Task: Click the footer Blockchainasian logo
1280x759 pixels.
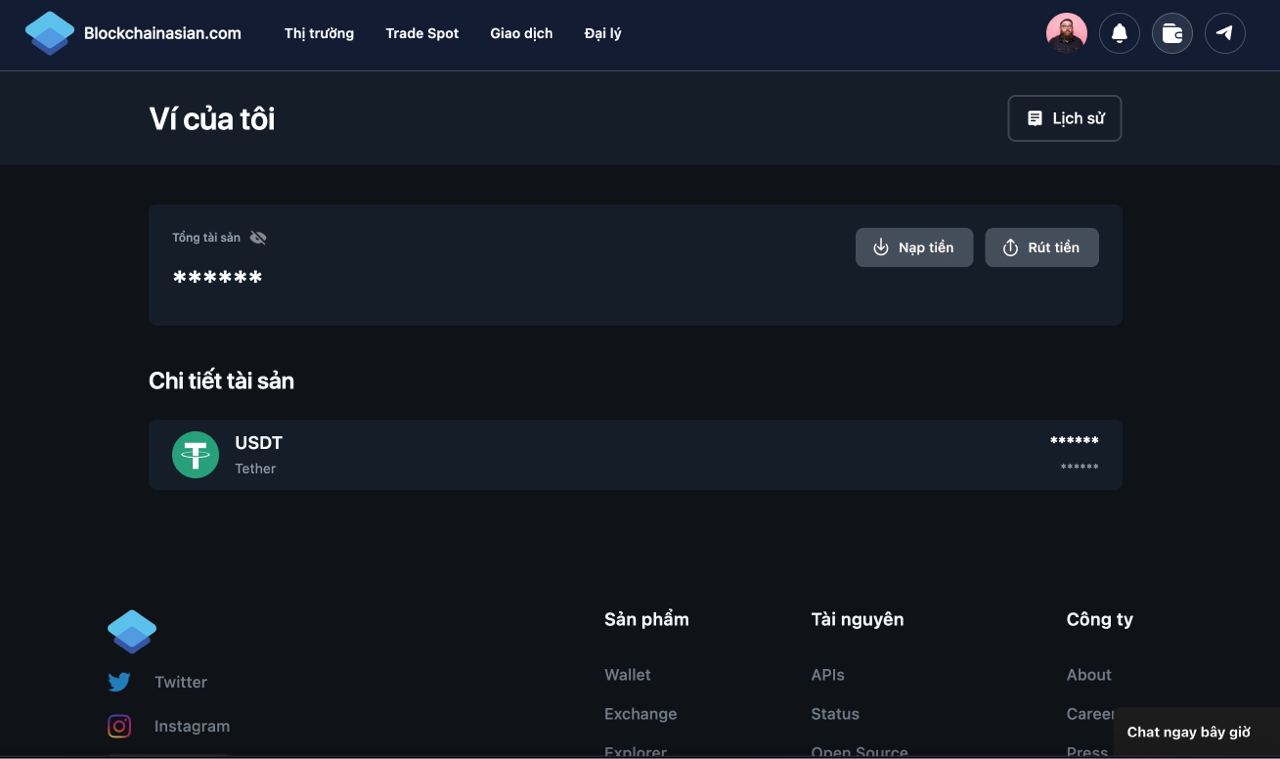Action: coord(132,631)
